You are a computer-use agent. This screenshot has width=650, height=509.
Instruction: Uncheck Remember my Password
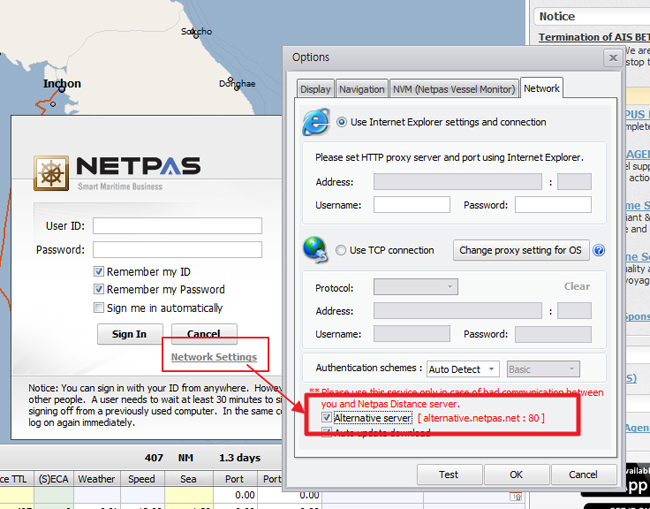[x=98, y=289]
